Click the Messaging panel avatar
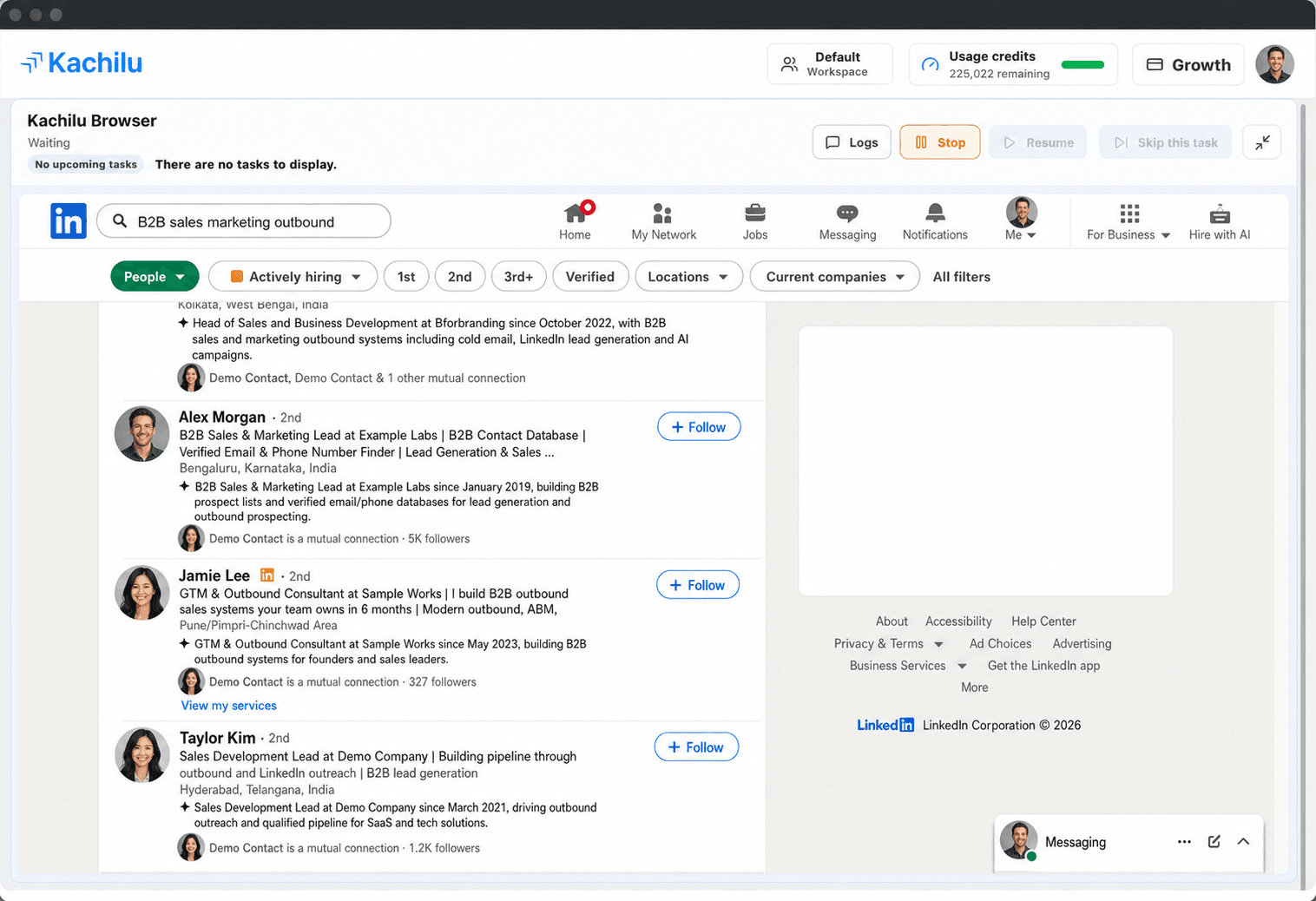The height and width of the screenshot is (901, 1316). pos(1018,840)
